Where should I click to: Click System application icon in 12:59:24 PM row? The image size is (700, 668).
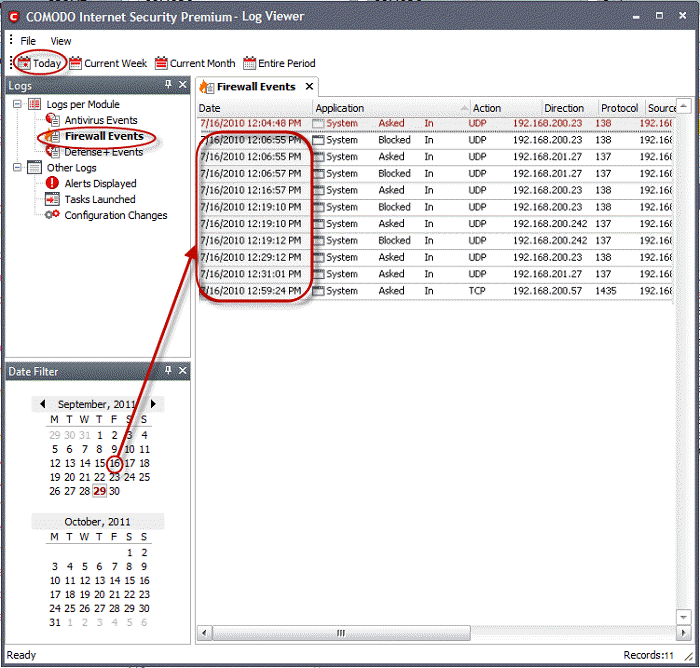tap(318, 291)
